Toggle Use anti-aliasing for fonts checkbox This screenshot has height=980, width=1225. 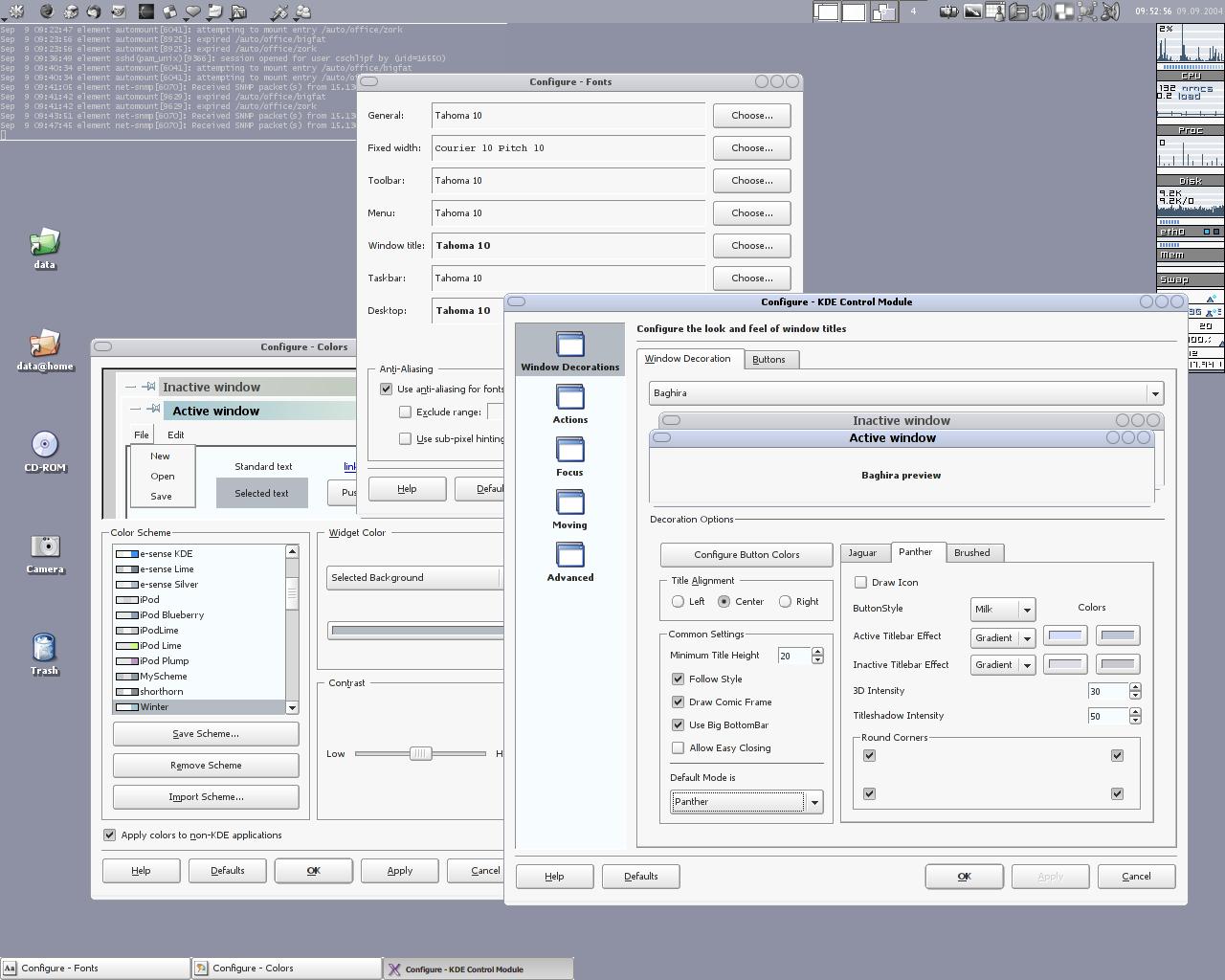(386, 389)
